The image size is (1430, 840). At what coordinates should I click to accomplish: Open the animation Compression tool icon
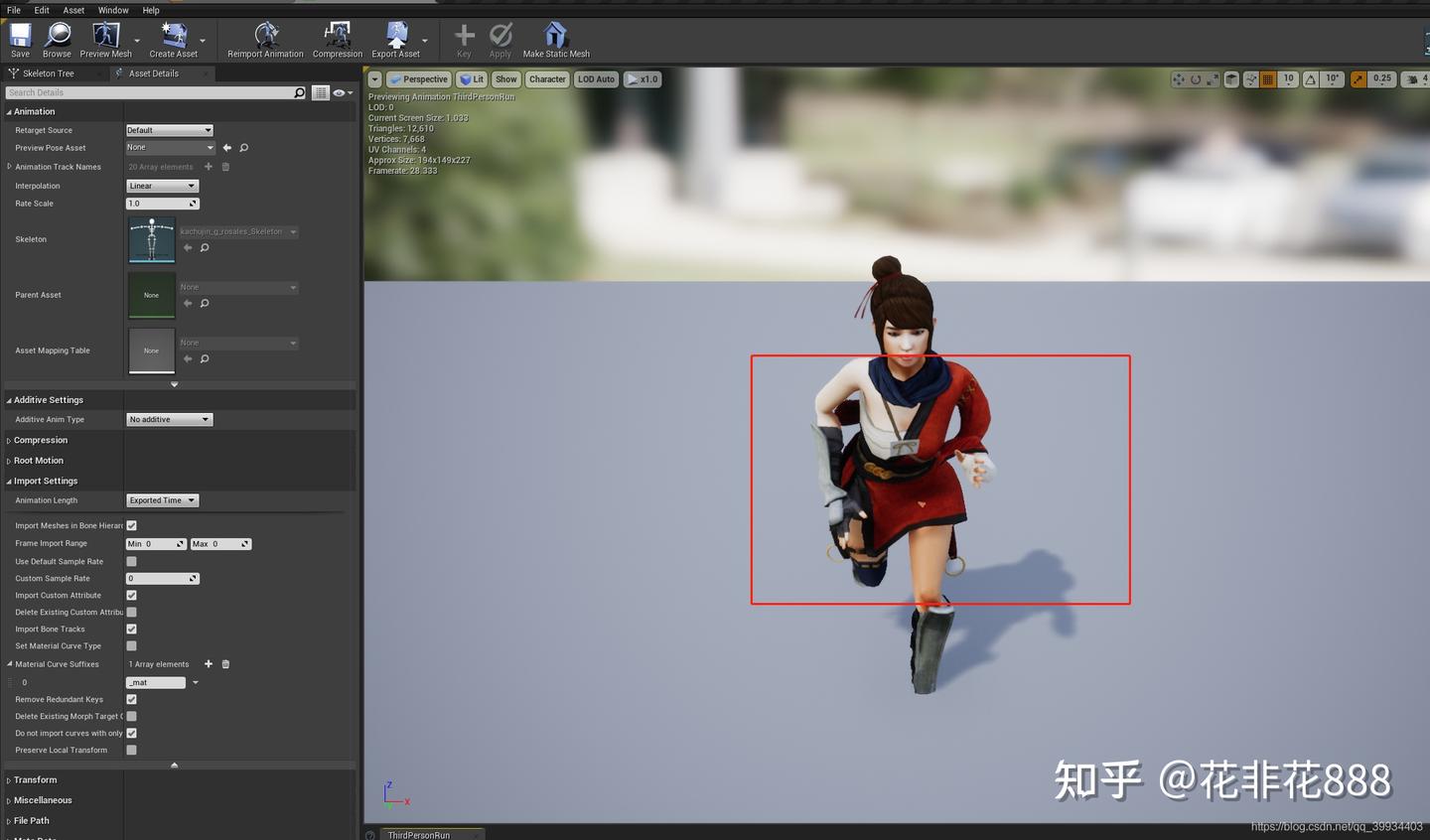(x=337, y=38)
